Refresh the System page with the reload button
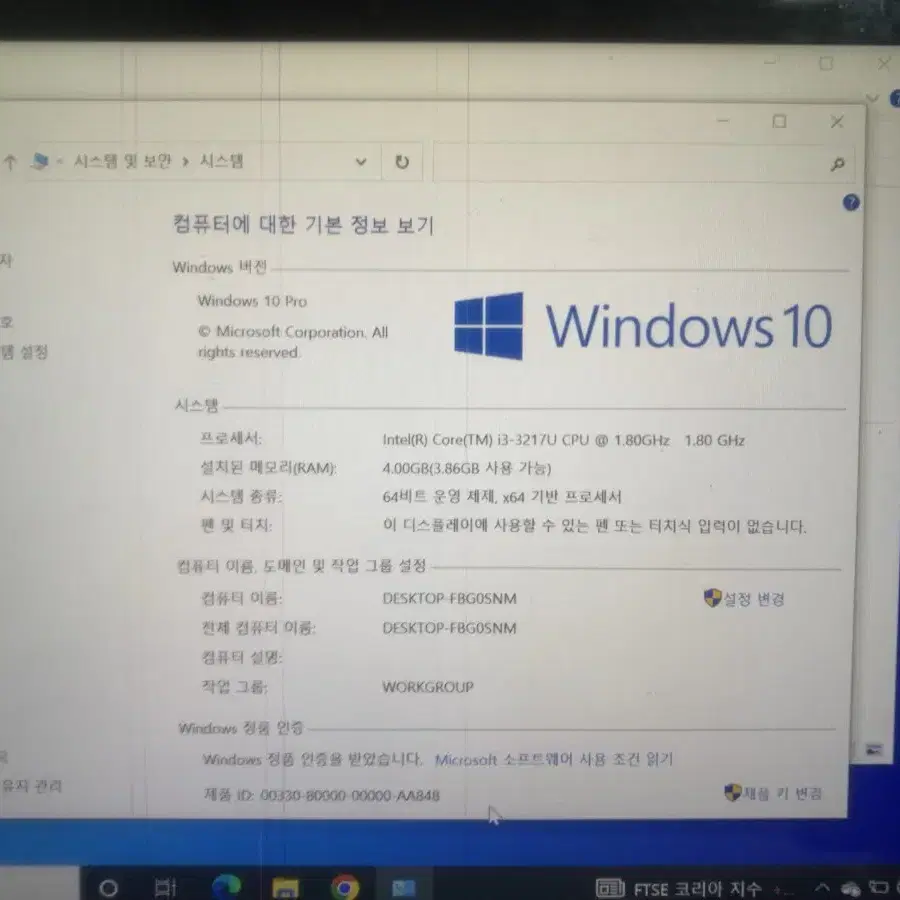This screenshot has height=900, width=900. (402, 162)
